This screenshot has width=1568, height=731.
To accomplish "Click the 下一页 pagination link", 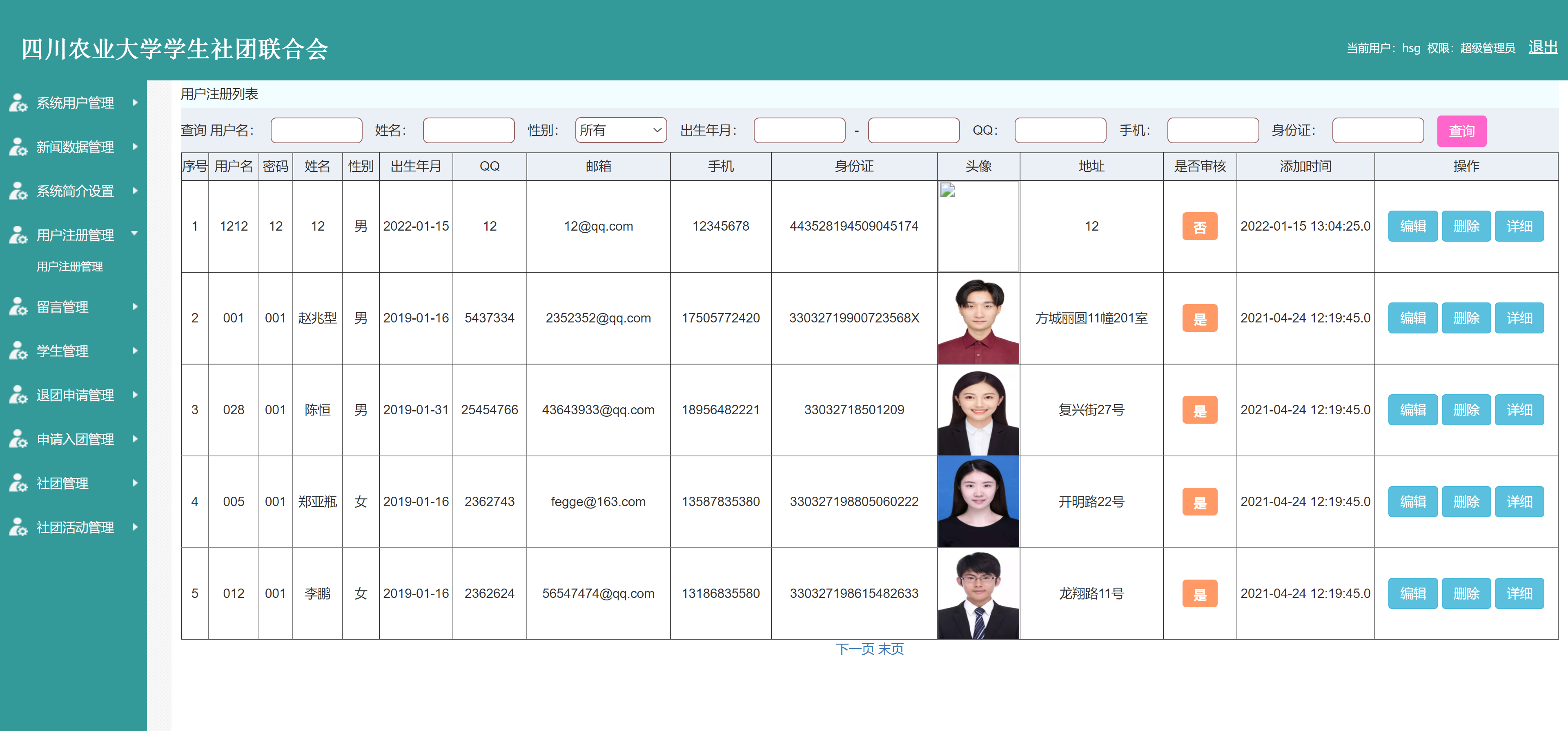I will pos(855,649).
